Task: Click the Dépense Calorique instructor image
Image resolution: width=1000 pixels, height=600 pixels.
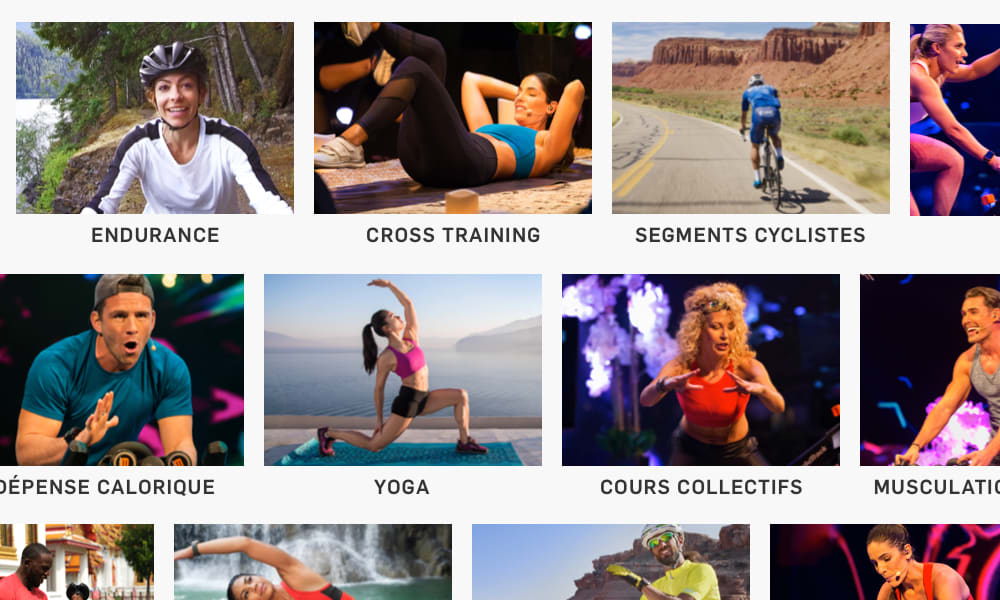Action: click(121, 370)
